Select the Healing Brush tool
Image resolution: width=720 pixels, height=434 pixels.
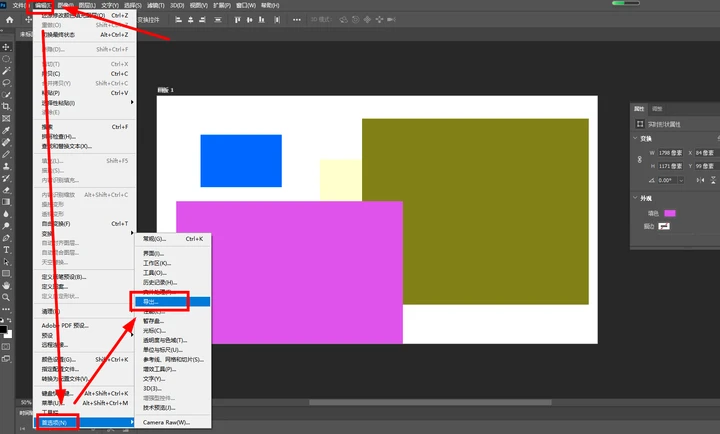click(x=6, y=142)
